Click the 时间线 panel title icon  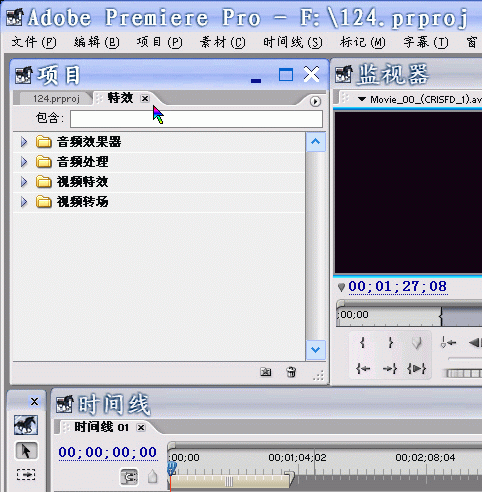tap(65, 404)
